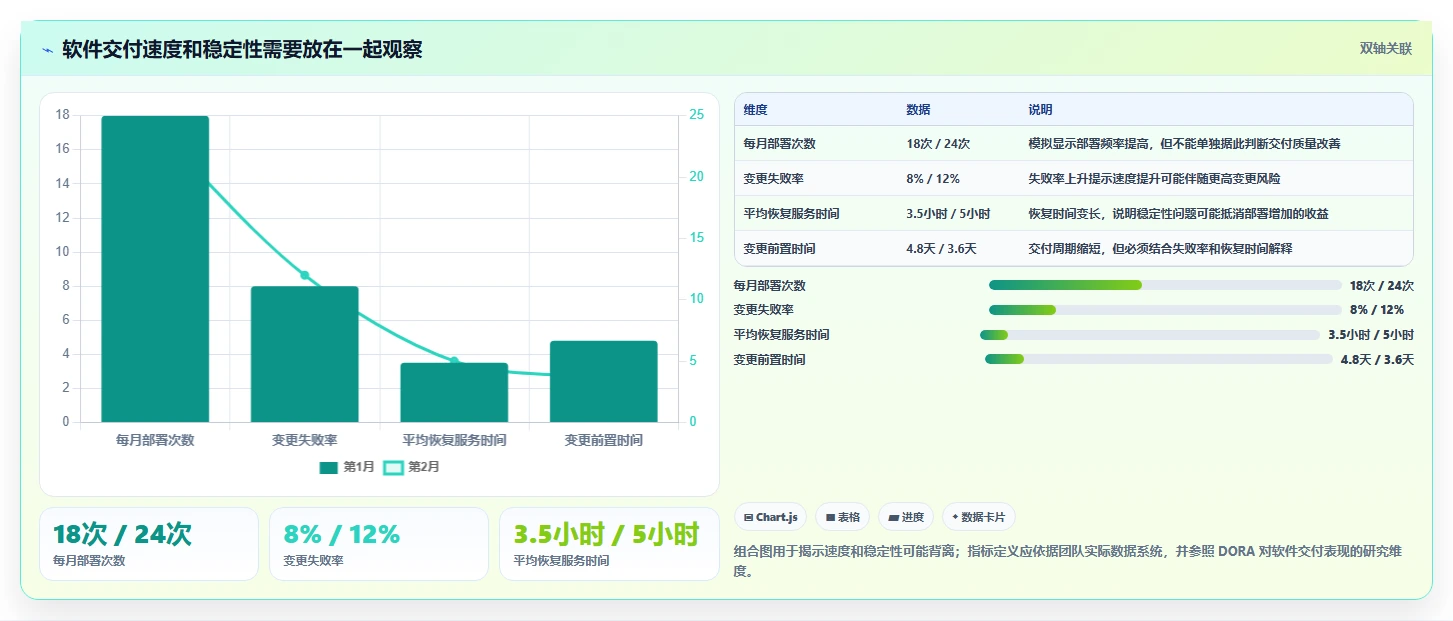Select the 每月部署次数 bar in chart

(155, 269)
